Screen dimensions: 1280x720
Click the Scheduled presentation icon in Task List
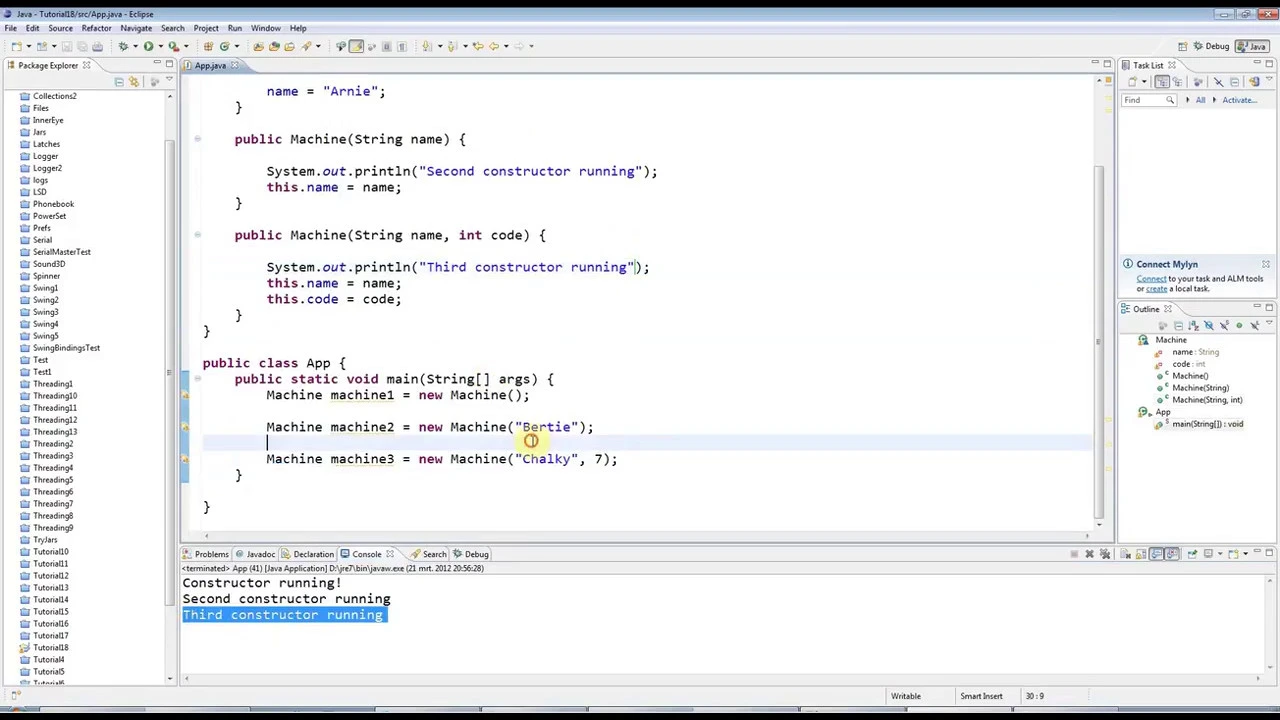pyautogui.click(x=1177, y=82)
